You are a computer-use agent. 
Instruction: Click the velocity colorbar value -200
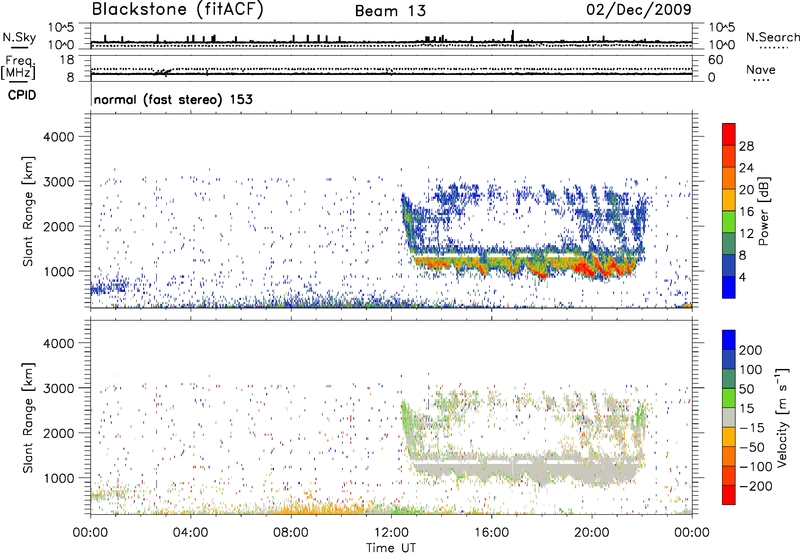point(756,486)
